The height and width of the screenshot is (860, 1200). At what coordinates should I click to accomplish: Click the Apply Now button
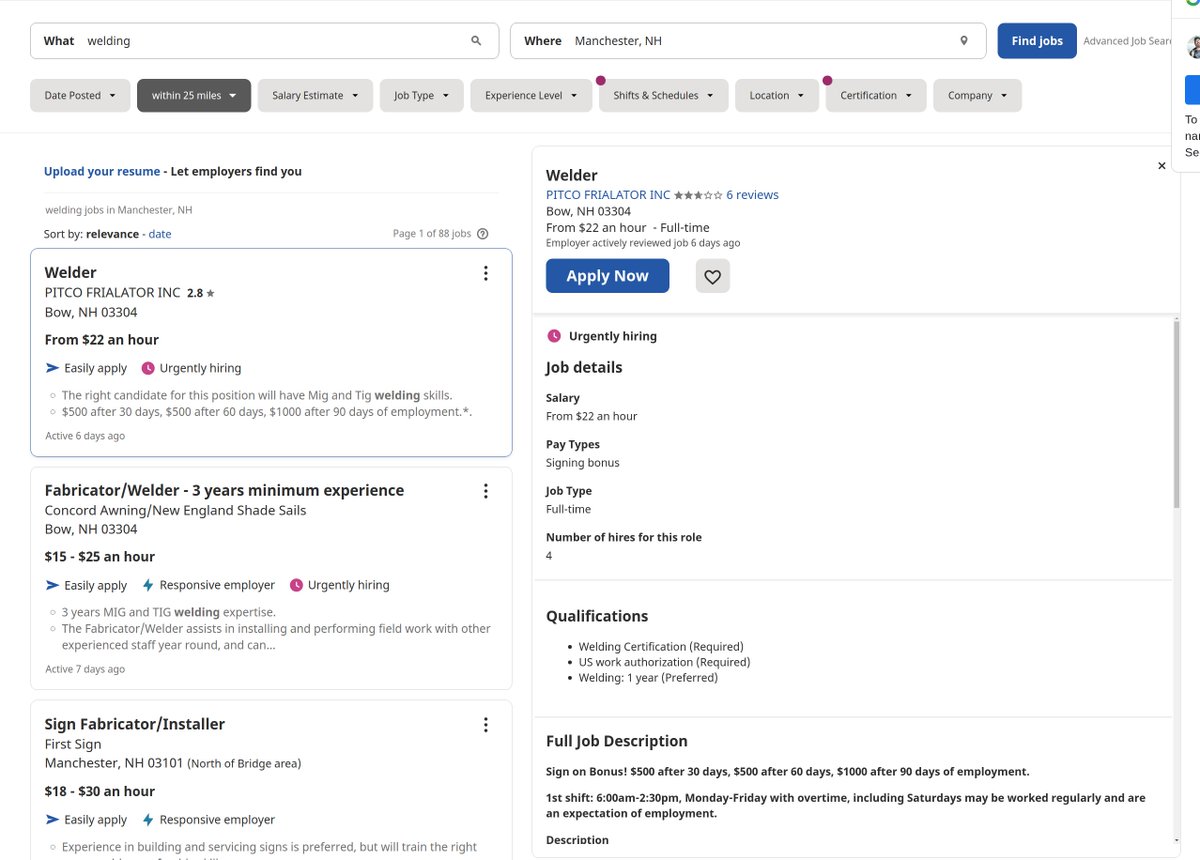607,276
